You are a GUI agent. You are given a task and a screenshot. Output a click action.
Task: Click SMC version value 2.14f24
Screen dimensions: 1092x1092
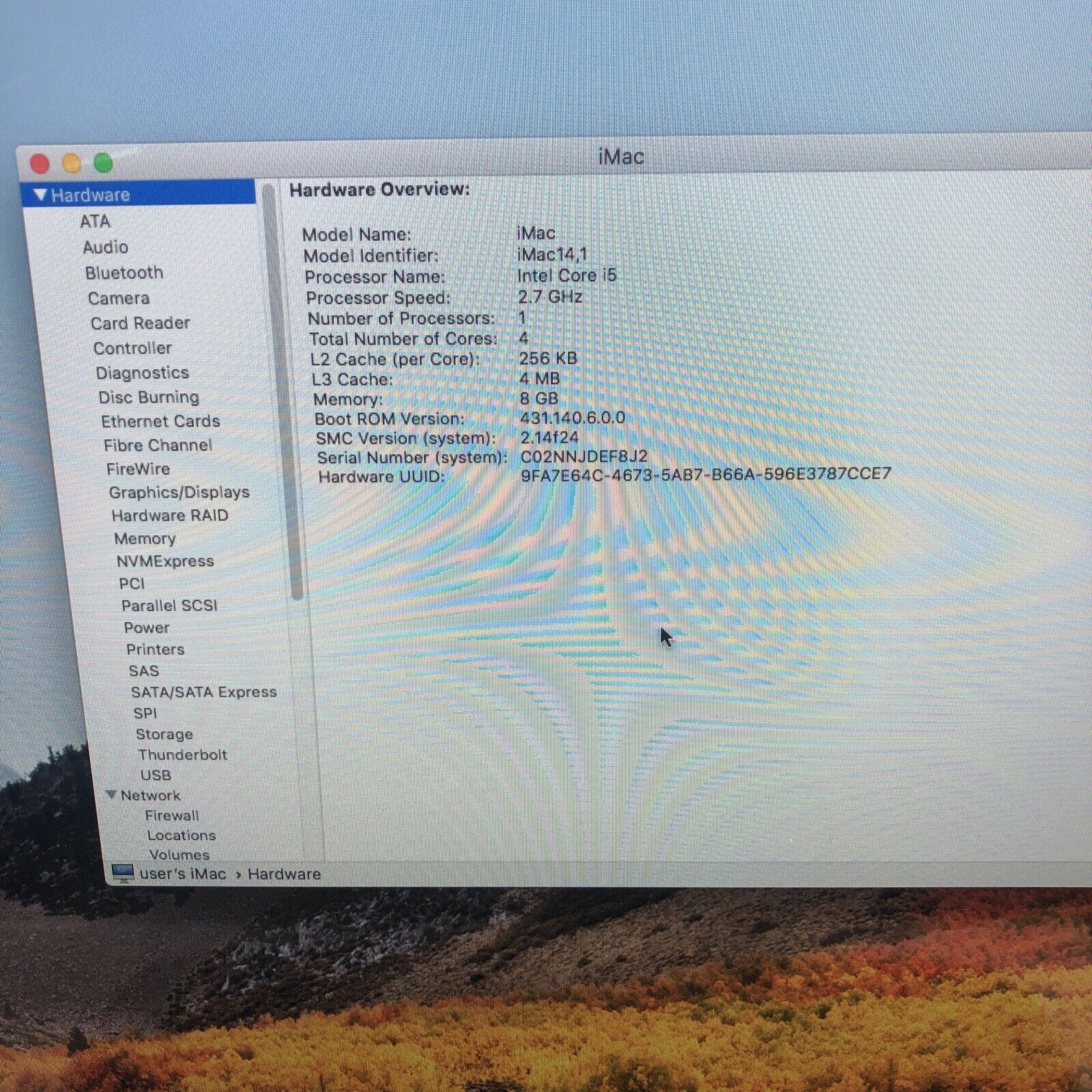[549, 437]
